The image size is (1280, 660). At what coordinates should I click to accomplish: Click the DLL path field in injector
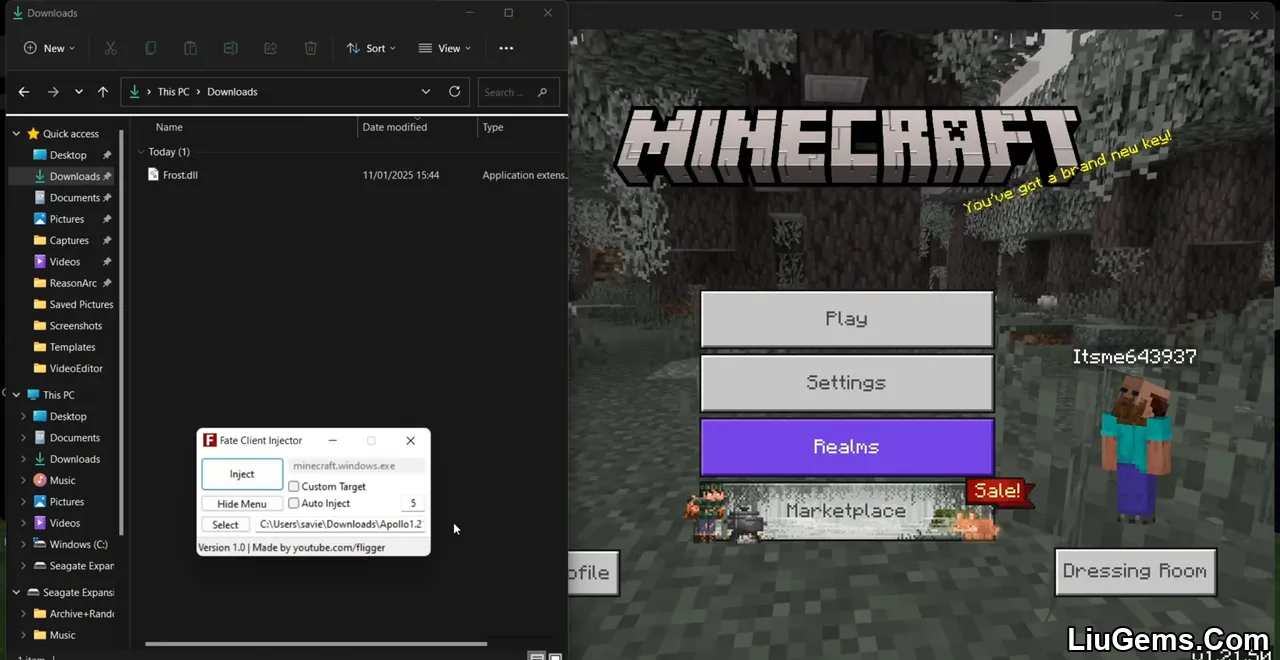340,524
